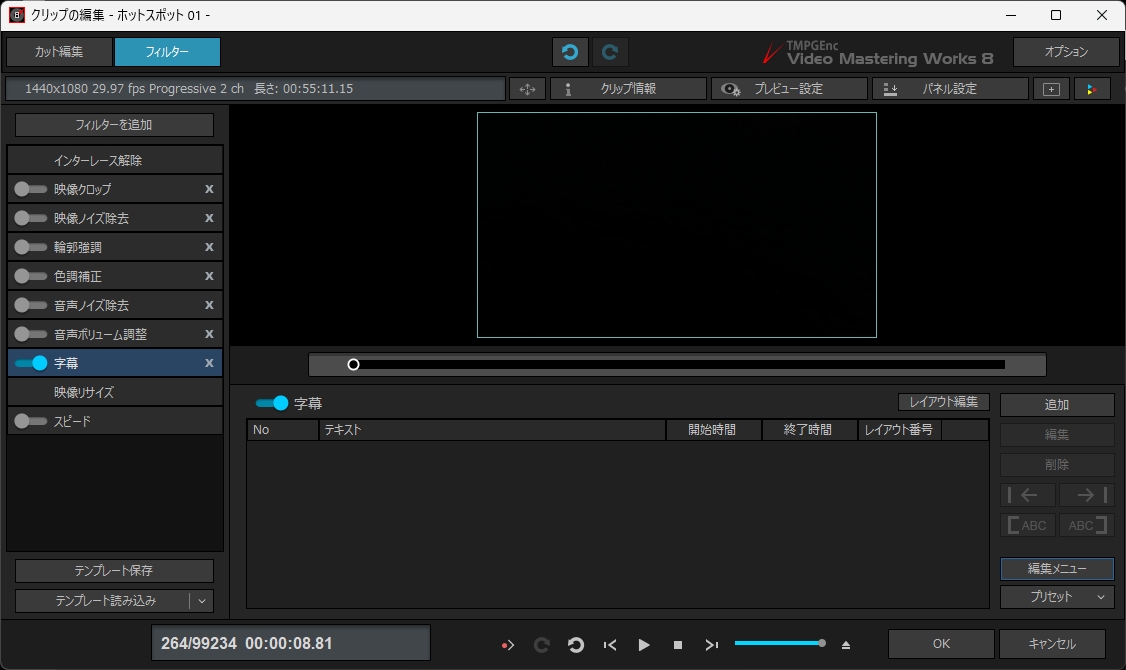
Task: Enable the 映像クロップ filter toggle
Action: (x=31, y=189)
